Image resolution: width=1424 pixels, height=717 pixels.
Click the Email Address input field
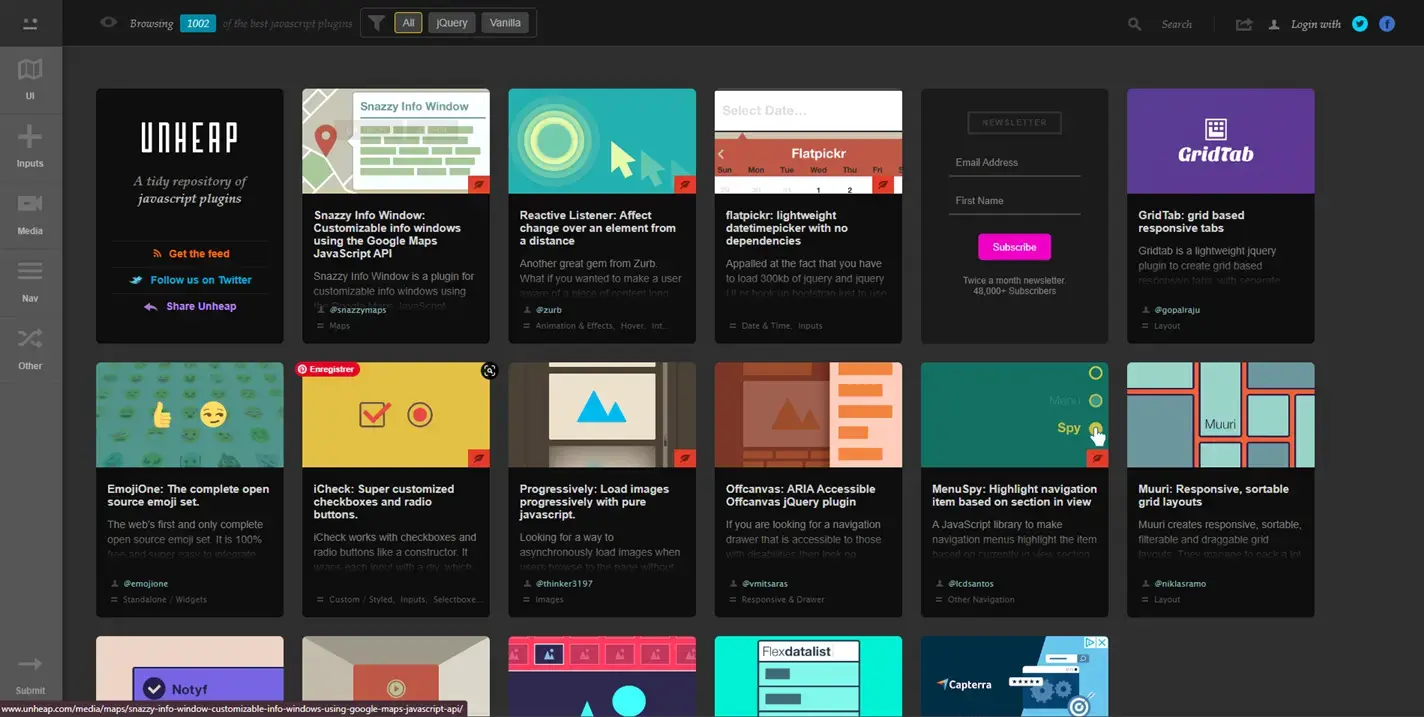point(1014,163)
